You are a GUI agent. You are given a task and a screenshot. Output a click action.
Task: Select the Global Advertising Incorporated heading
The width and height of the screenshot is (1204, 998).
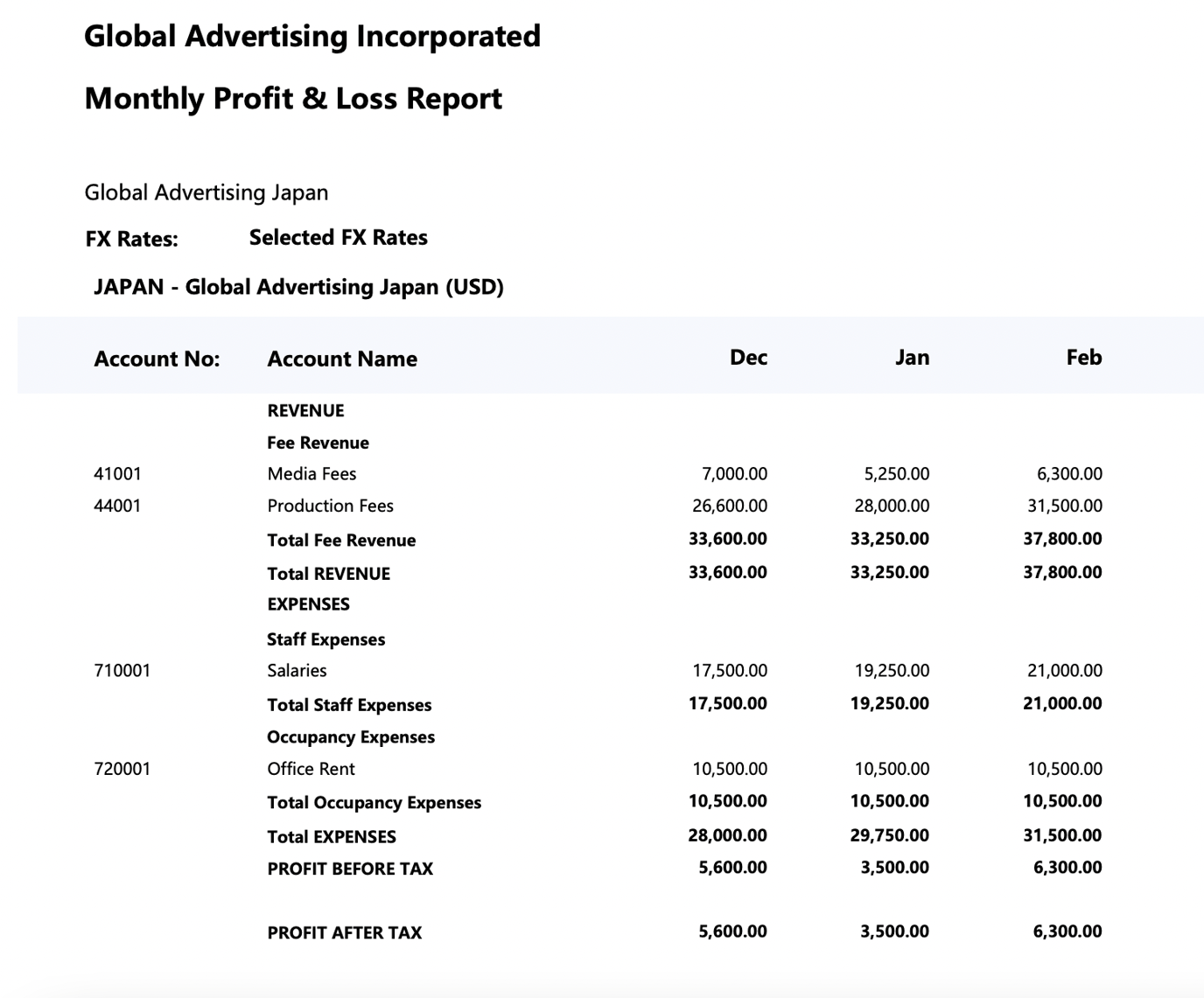(312, 37)
